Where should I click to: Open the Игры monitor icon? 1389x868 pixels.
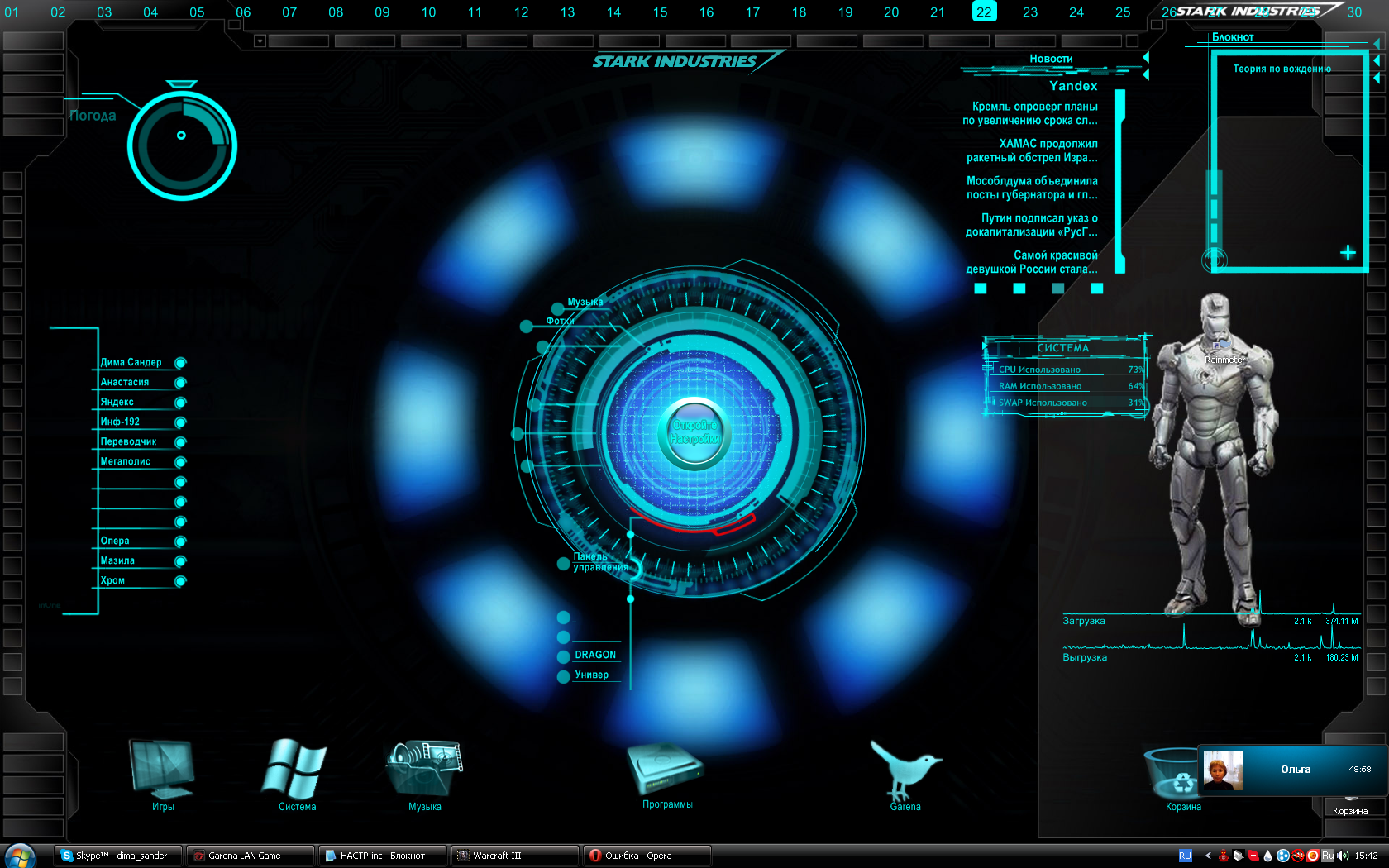pyautogui.click(x=162, y=769)
